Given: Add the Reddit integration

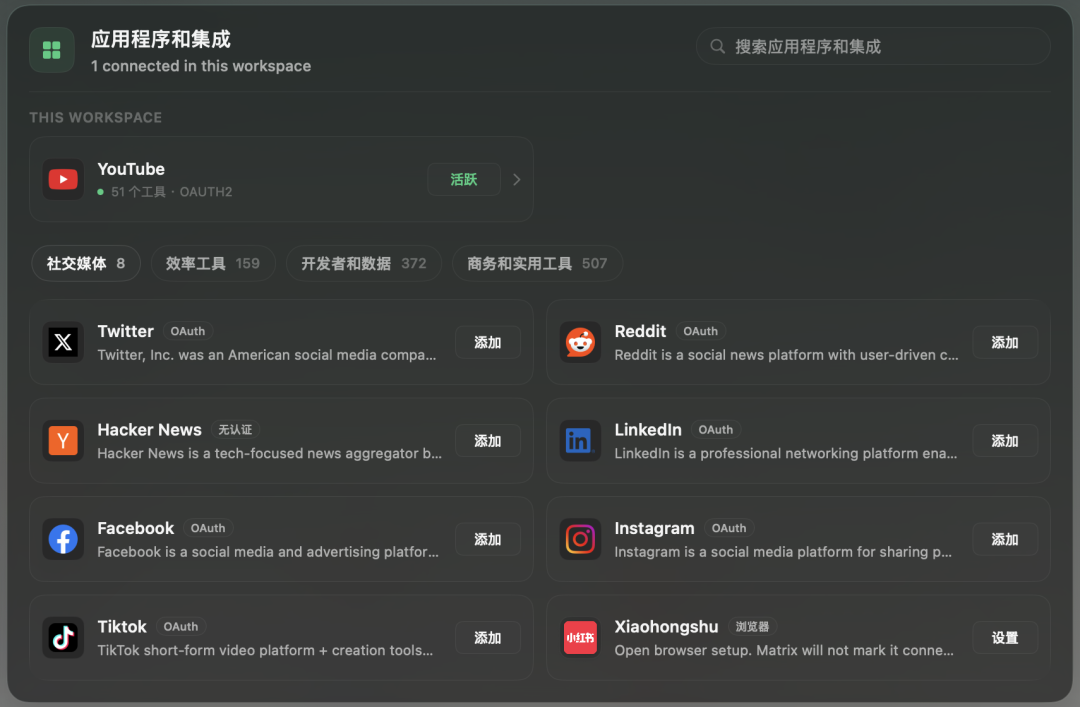Looking at the screenshot, I should (x=1005, y=342).
